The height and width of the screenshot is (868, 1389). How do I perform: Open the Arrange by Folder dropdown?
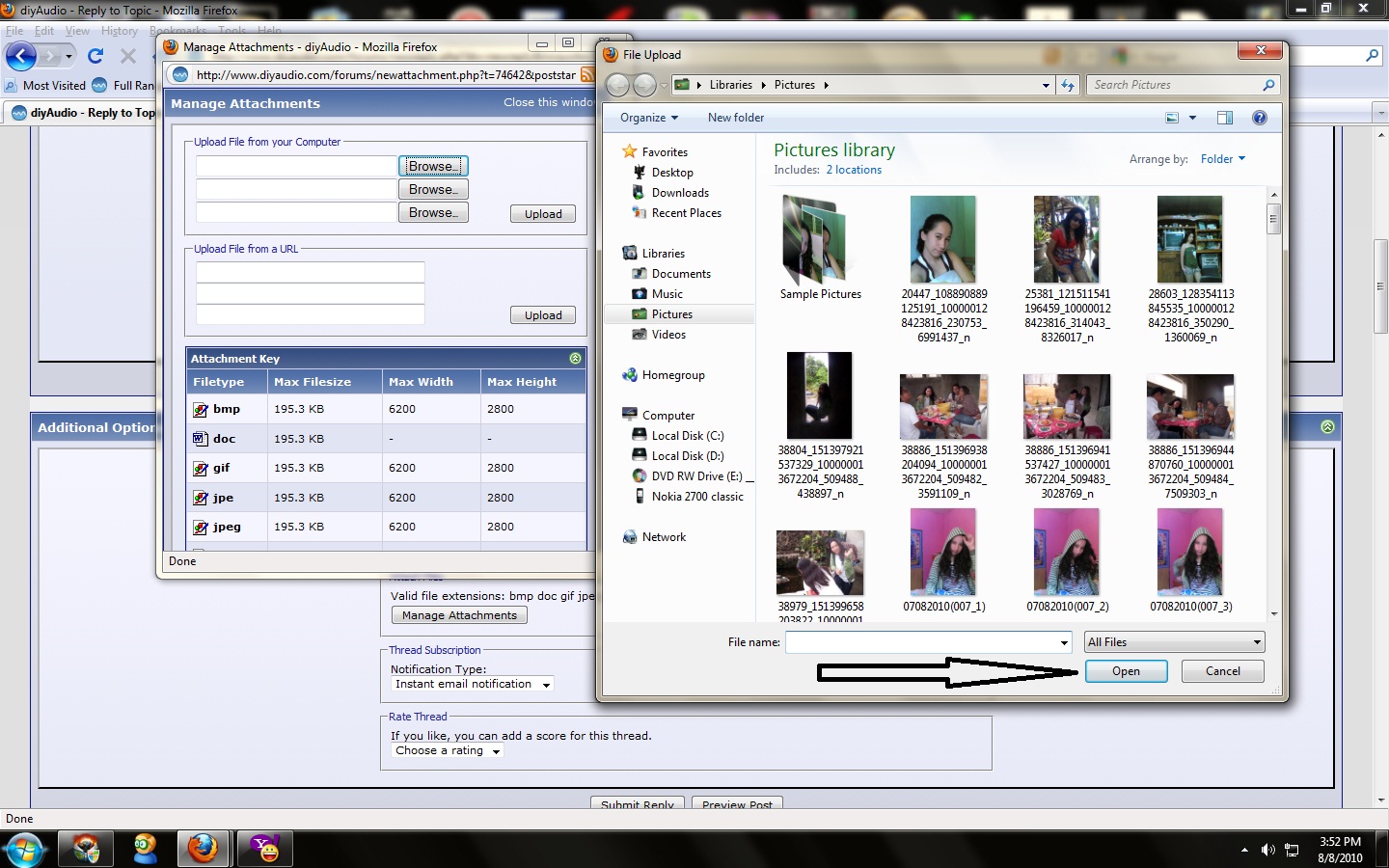[1222, 159]
